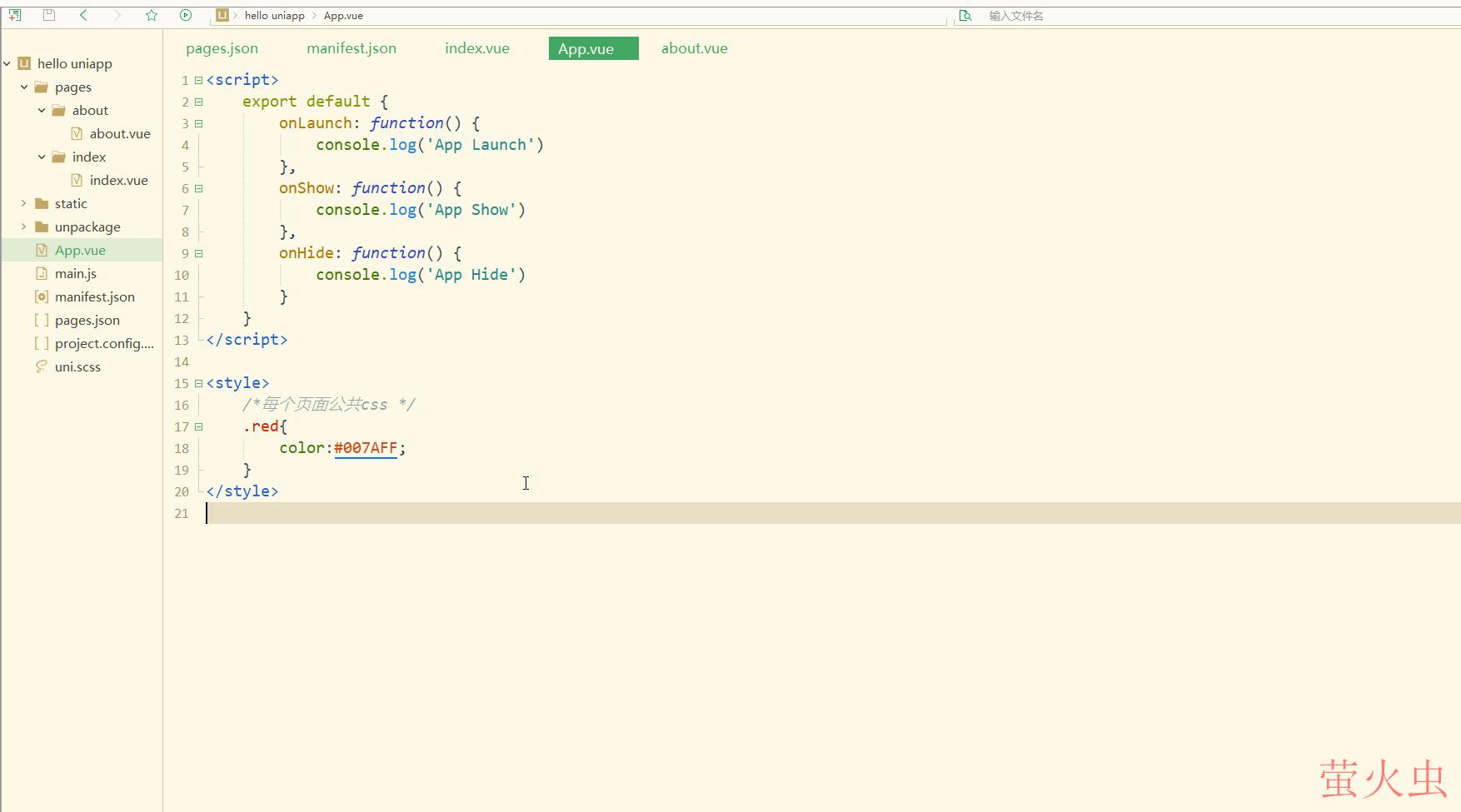
Task: Fold the .red rule on line 17
Action: pyautogui.click(x=198, y=426)
